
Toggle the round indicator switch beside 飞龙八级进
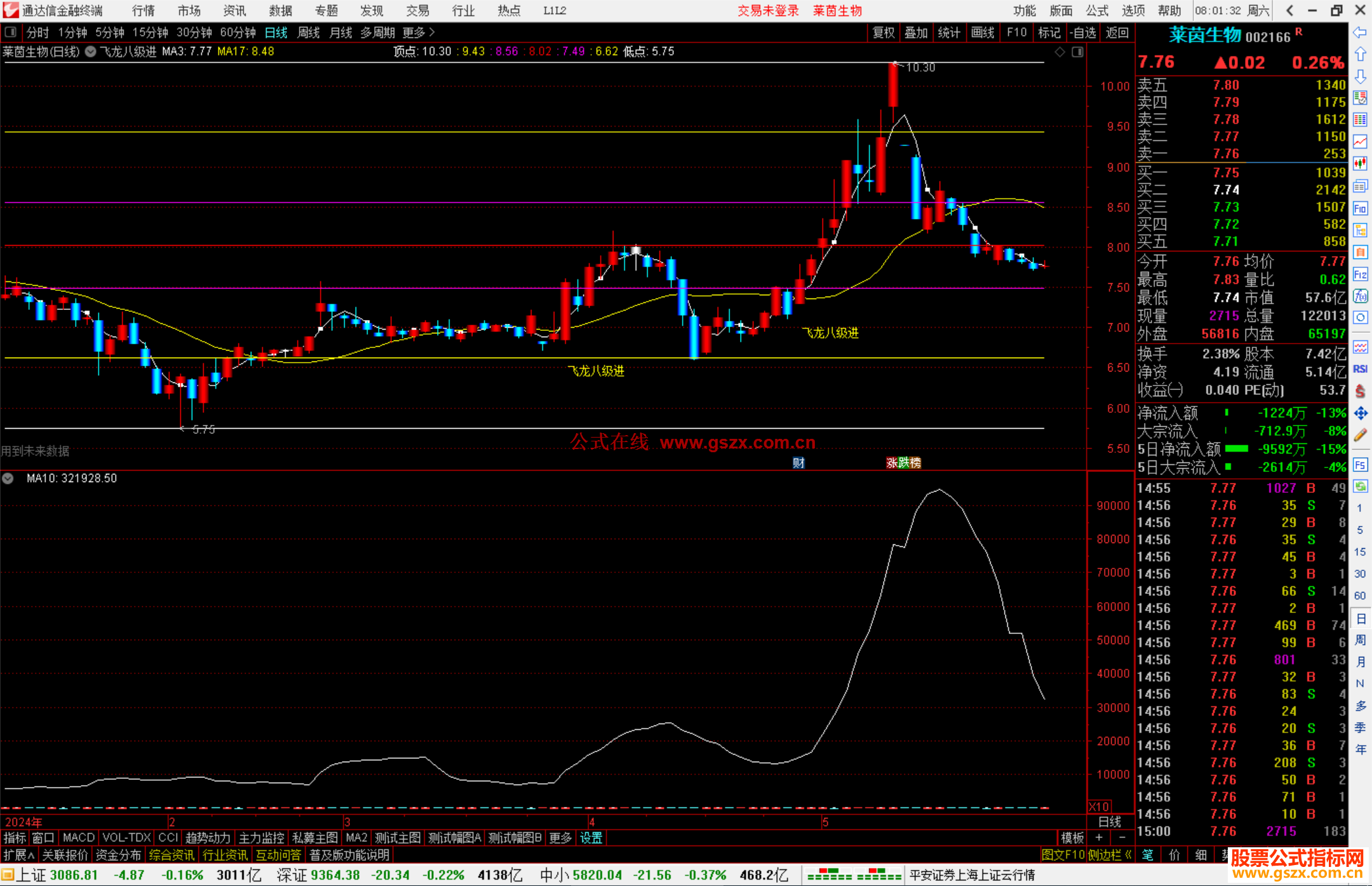[91, 51]
